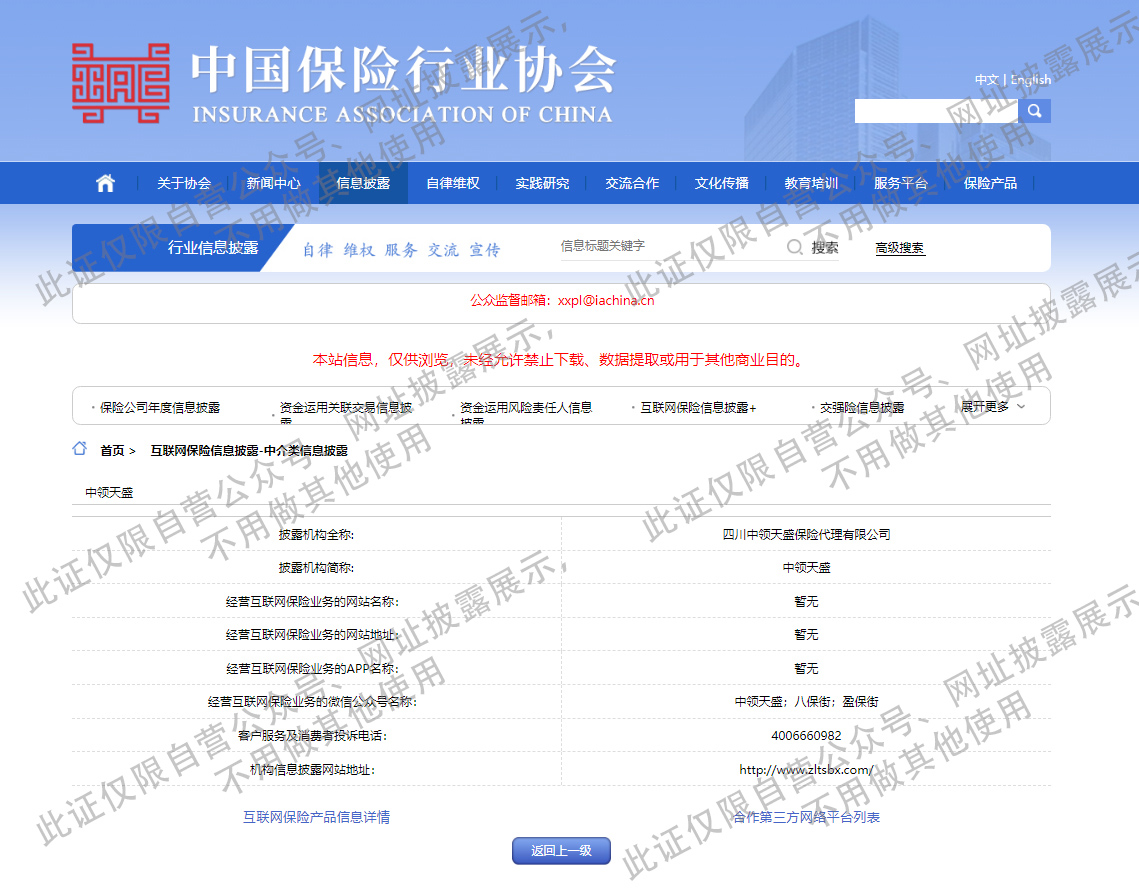Image resolution: width=1139 pixels, height=896 pixels.
Task: Click the magnifier icon beside 搜索
Action: point(795,247)
